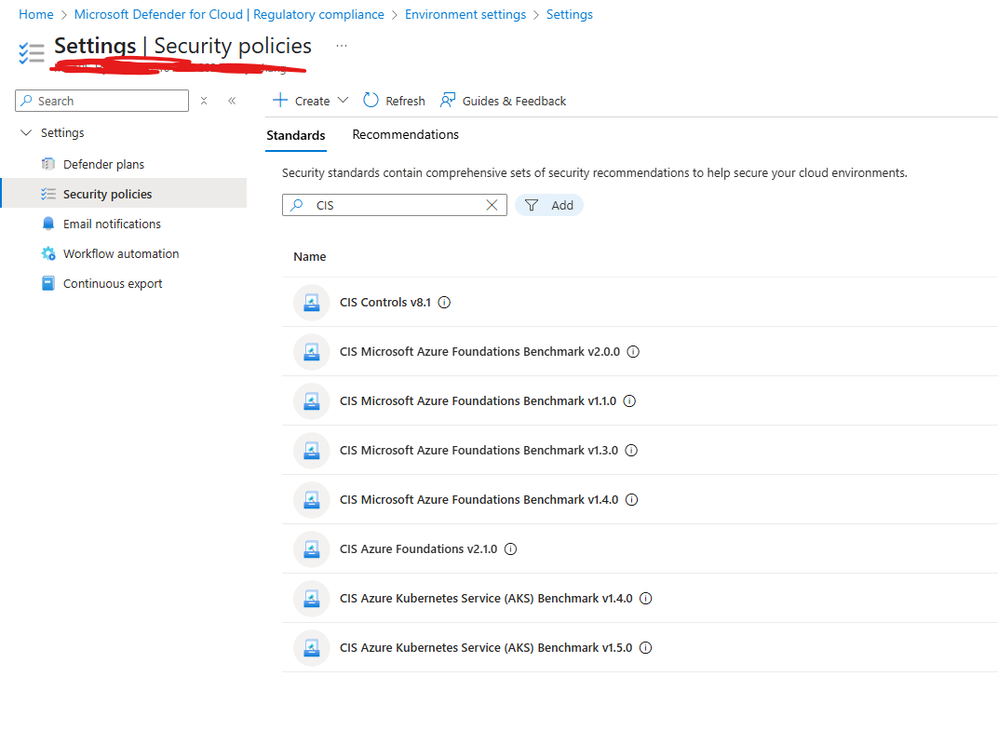Select CIS Microsoft Azure Foundations Benchmark v1.1.0
Screen dimensions: 998x732
click(478, 401)
